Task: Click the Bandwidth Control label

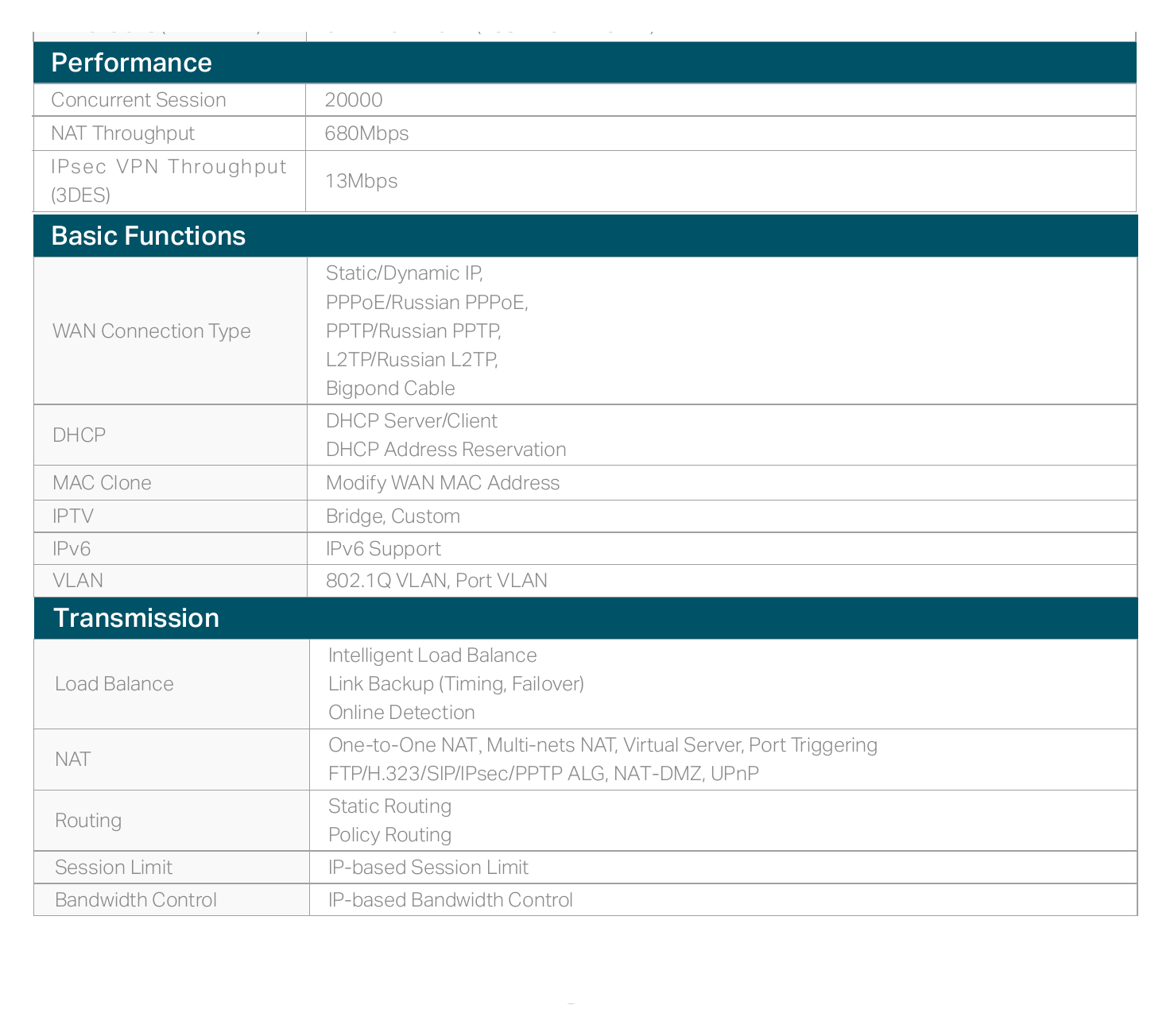Action: 136,900
